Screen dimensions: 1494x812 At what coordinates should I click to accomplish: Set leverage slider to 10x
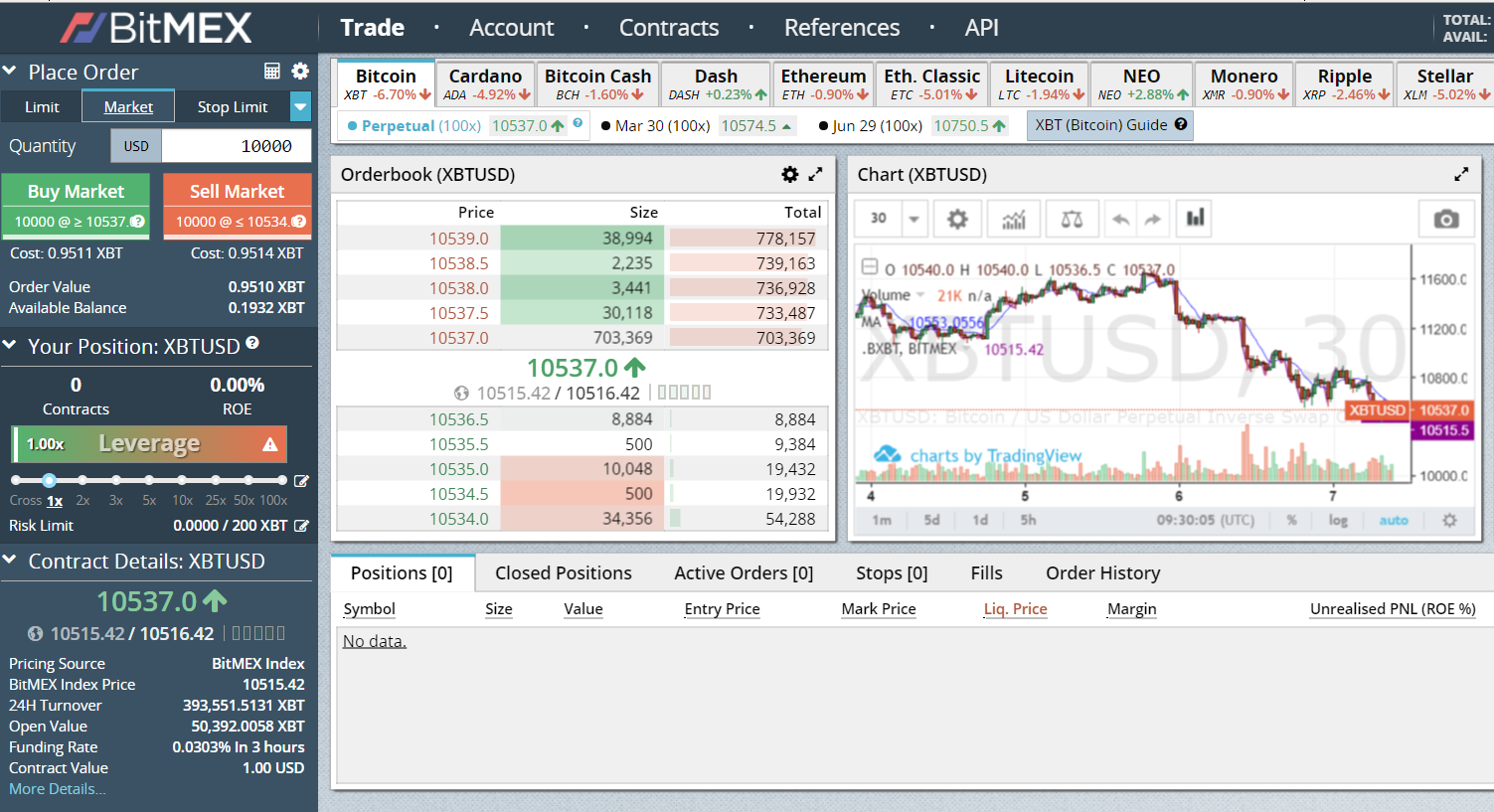[x=183, y=480]
